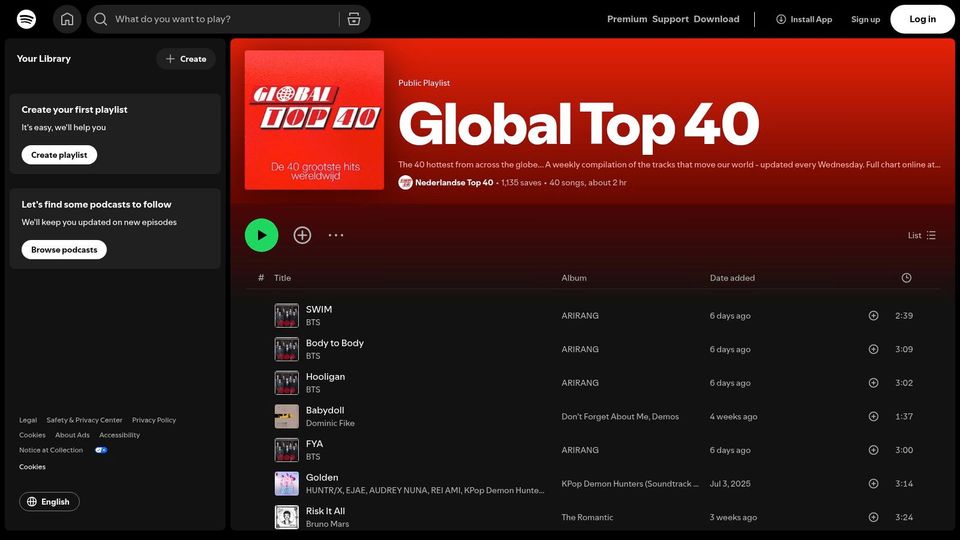
Task: Open album 'Don't Forget About Me, Demos'
Action: [x=620, y=416]
